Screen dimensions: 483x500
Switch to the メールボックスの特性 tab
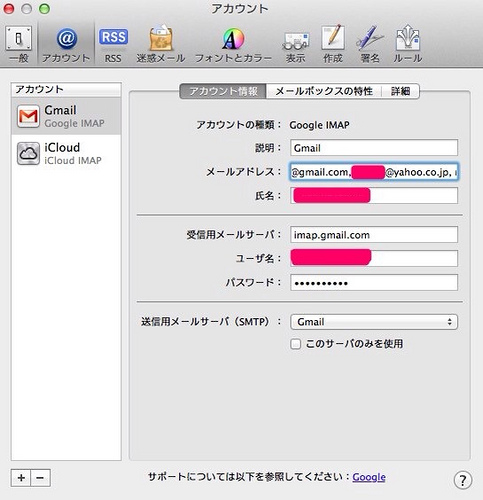tap(324, 91)
